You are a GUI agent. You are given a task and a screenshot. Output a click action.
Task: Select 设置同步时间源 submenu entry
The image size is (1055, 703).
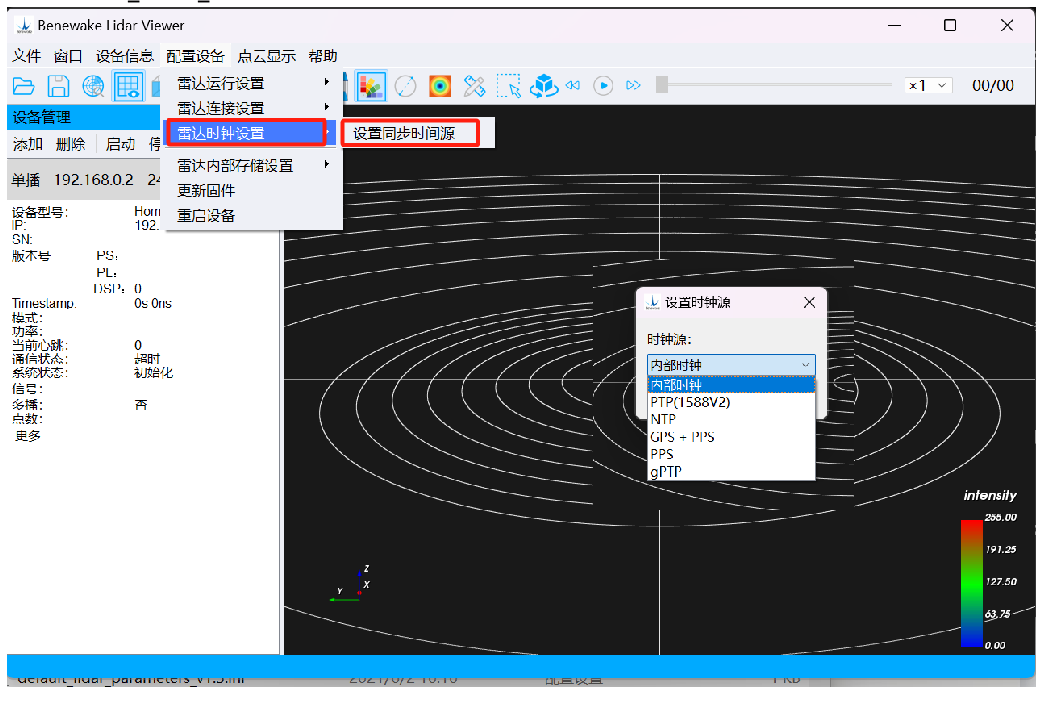(x=410, y=133)
